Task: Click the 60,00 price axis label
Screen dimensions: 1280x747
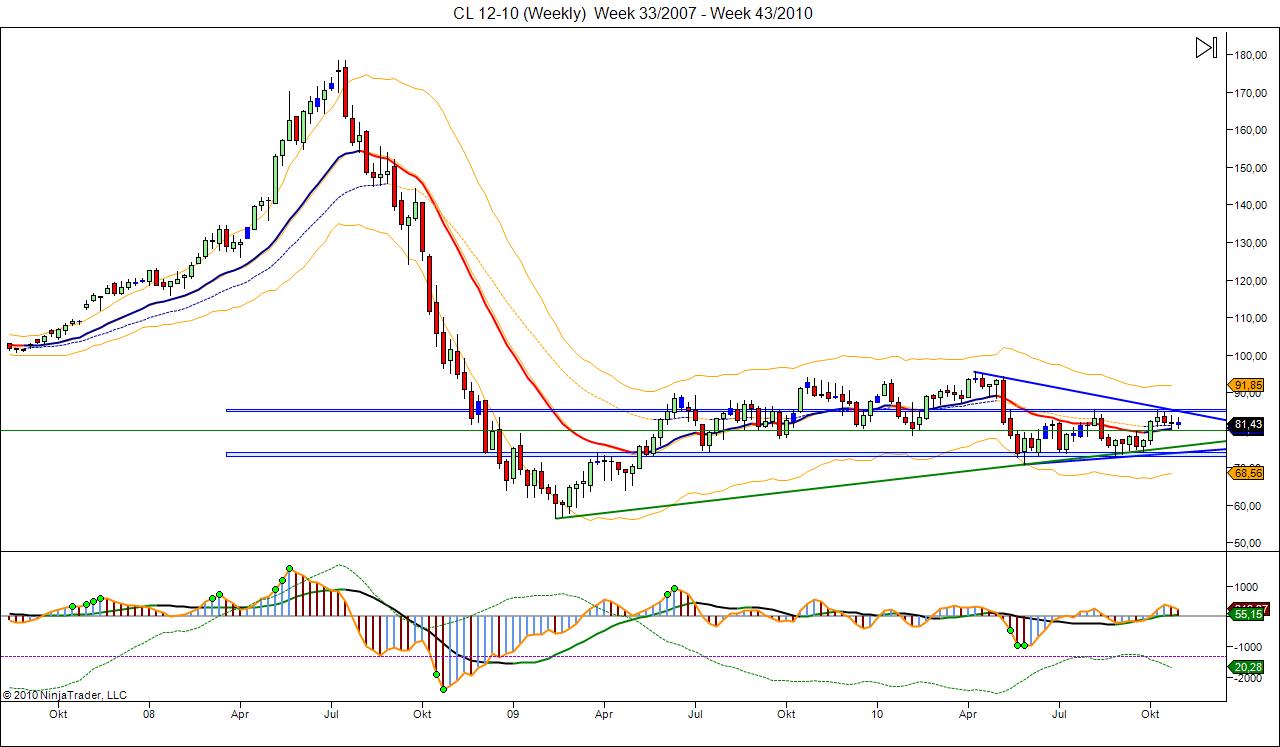Action: pyautogui.click(x=1249, y=506)
